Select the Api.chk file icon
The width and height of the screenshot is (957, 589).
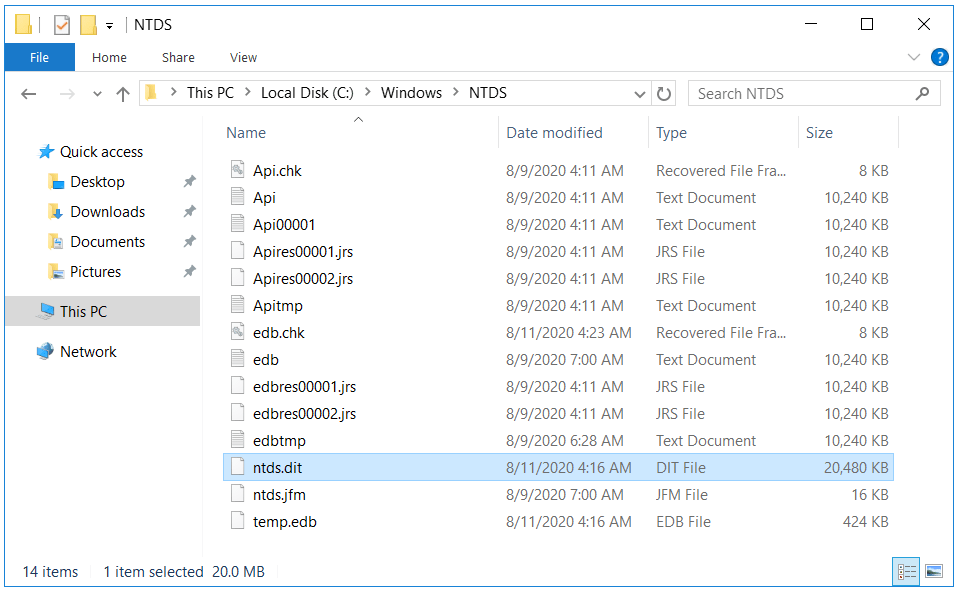coord(238,170)
